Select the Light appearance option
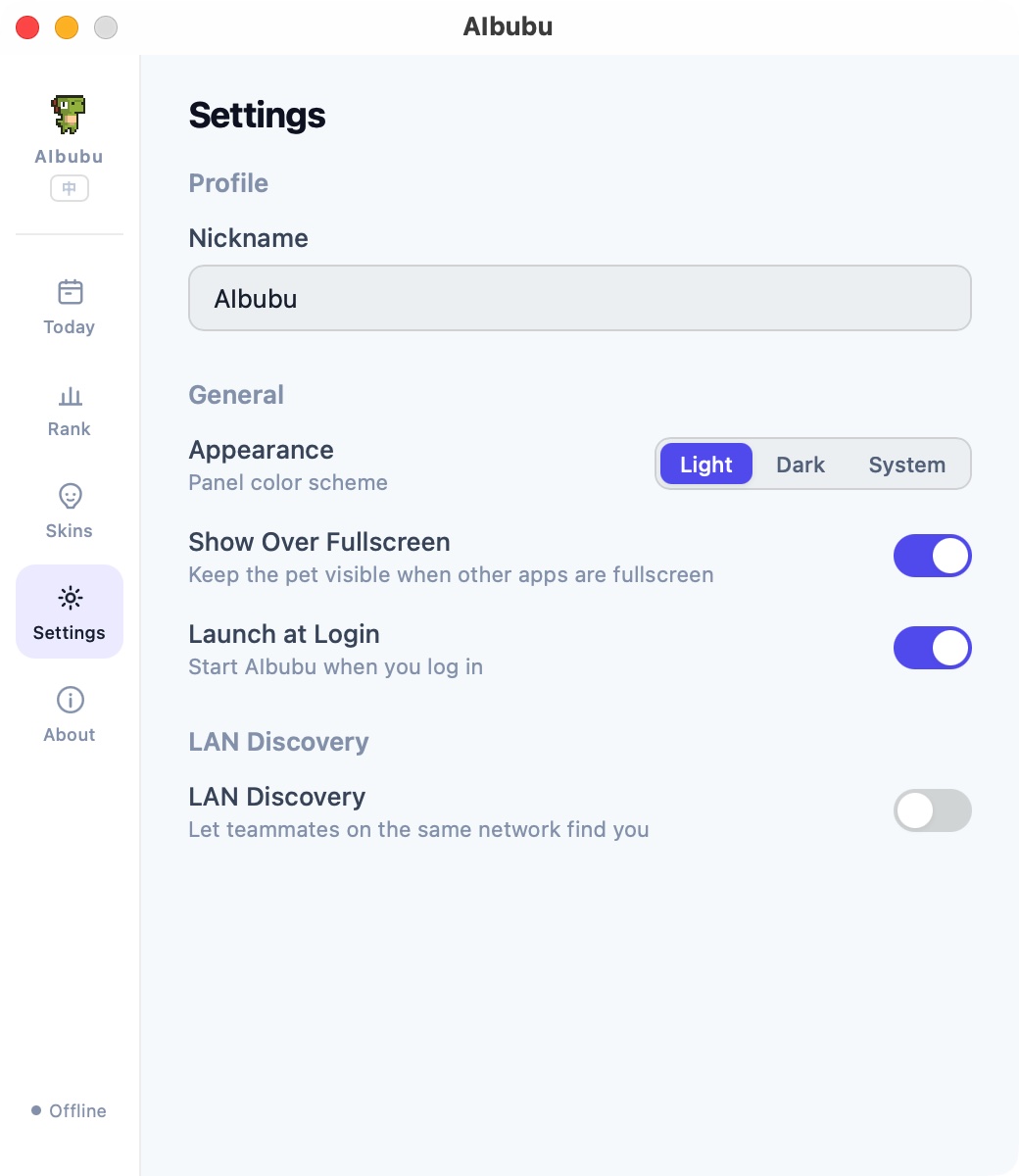 [x=705, y=464]
